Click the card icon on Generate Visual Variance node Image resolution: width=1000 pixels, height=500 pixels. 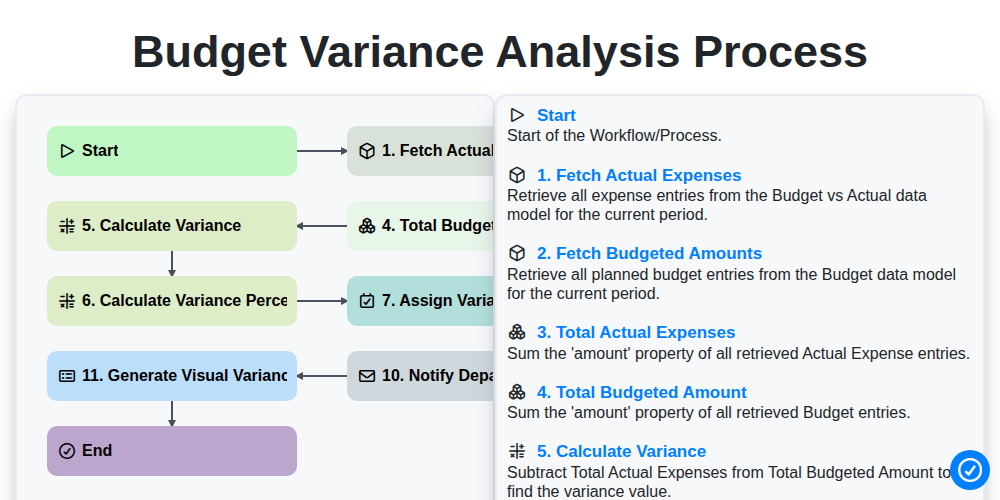coord(67,376)
